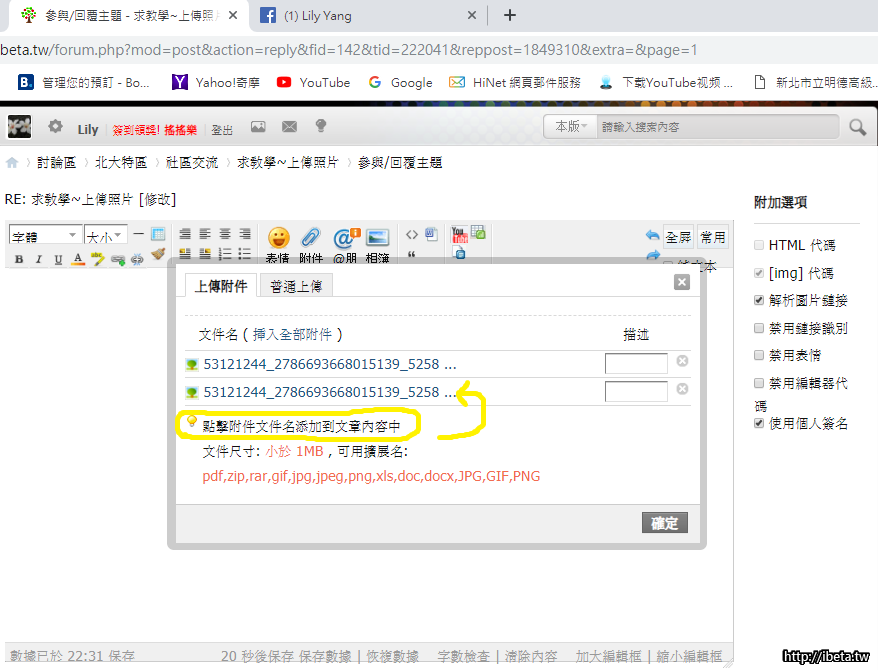Click the paperclip attachment (附件) icon
878x670 pixels.
[311, 239]
